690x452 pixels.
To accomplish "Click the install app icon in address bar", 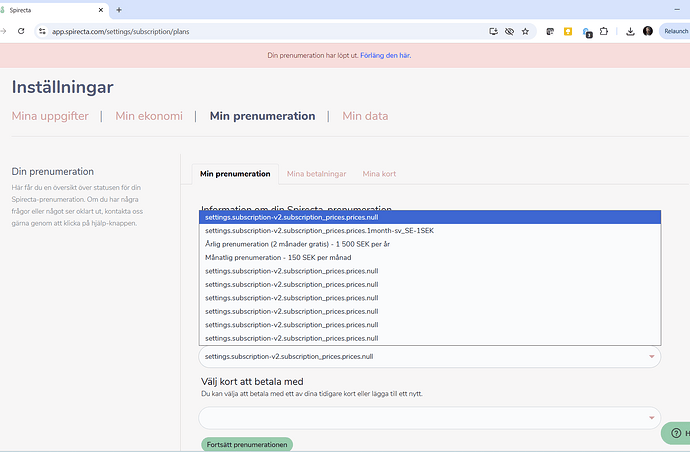I will point(493,31).
